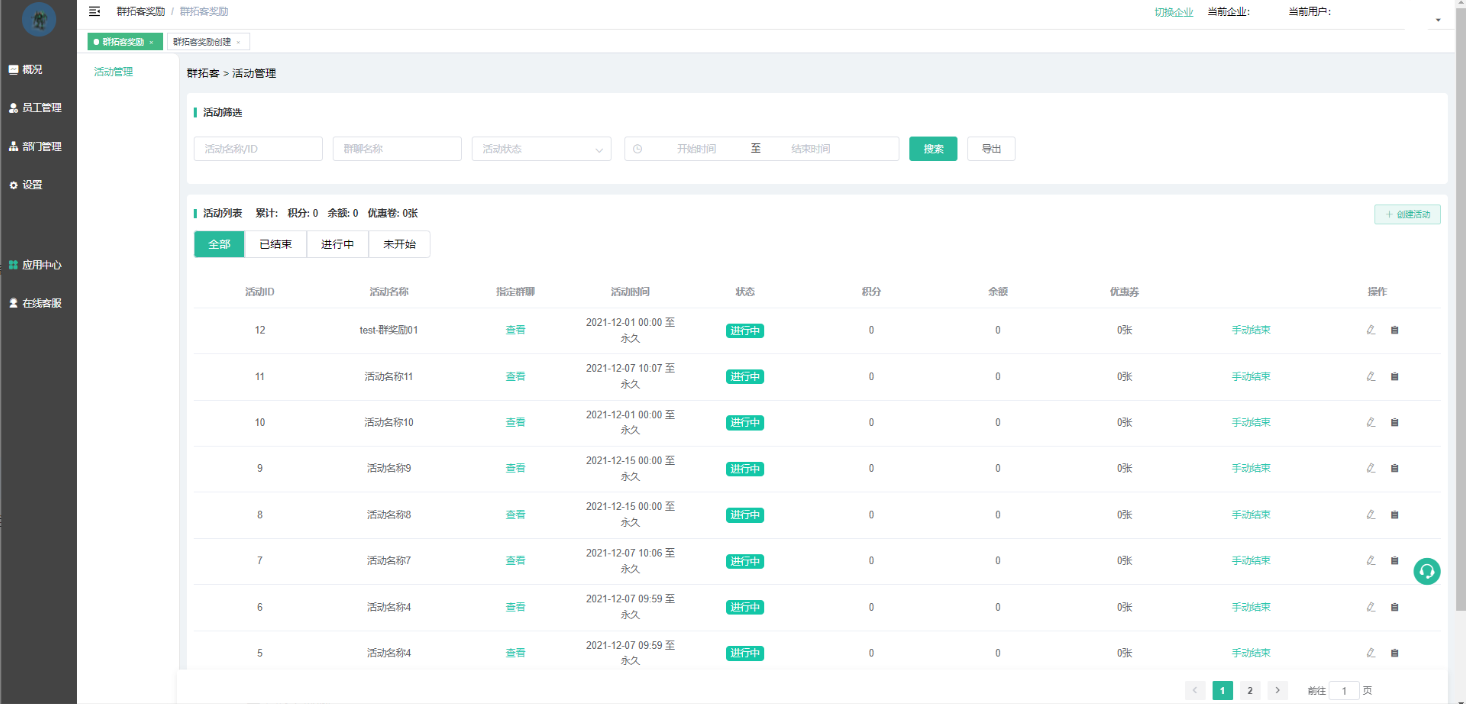Click edit pencil icon for activity 9
Image resolution: width=1466 pixels, height=704 pixels.
(1371, 468)
